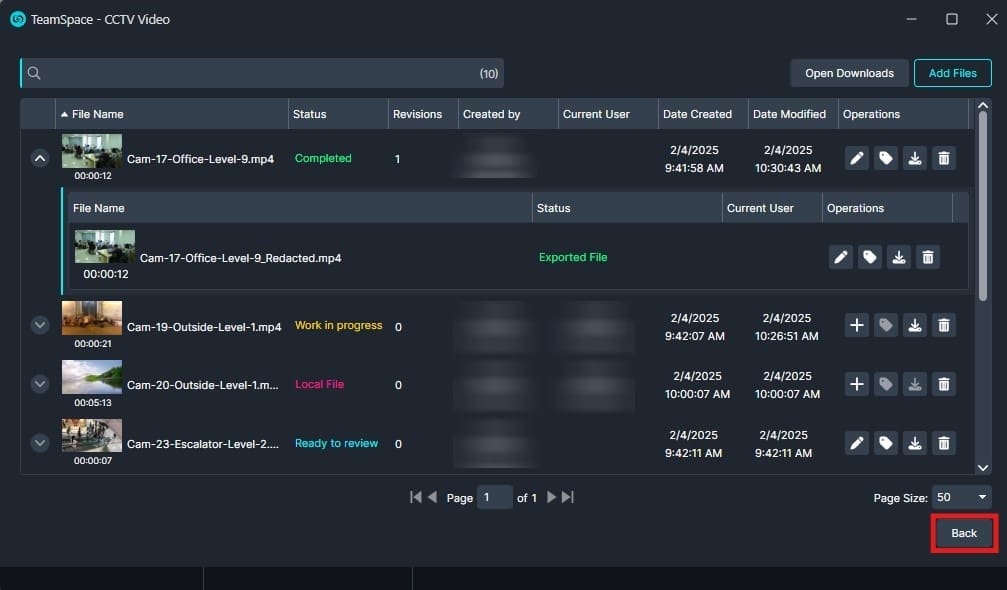Click the edit pencil icon for Cam-17-Office-Level-9.mp4
Image resolution: width=1007 pixels, height=590 pixels.
coord(857,158)
